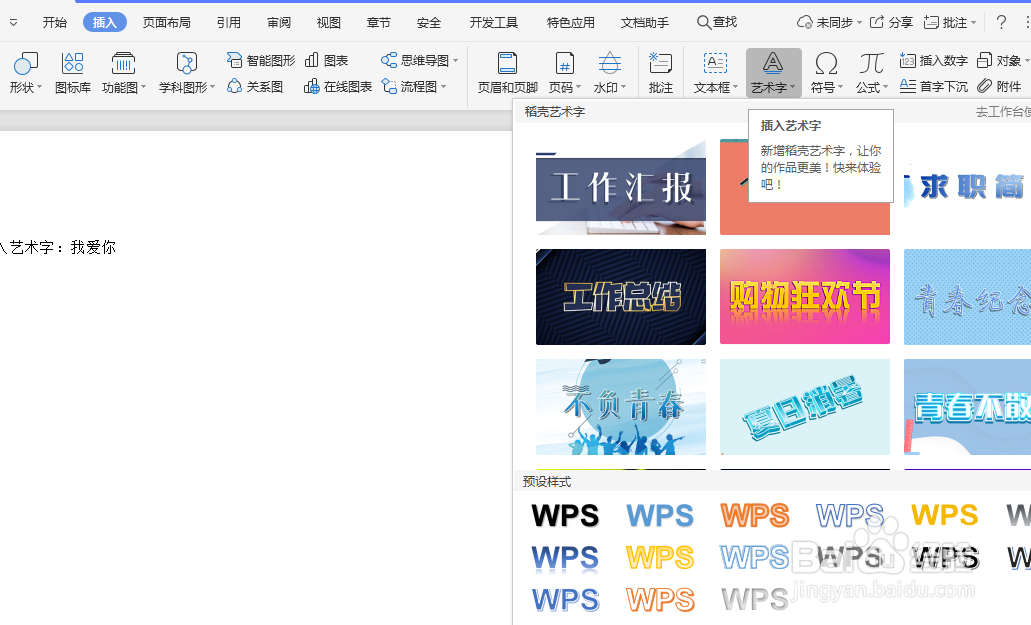Viewport: 1031px width, 625px height.
Task: Select the yellow WPS preset style, first row
Action: click(945, 516)
